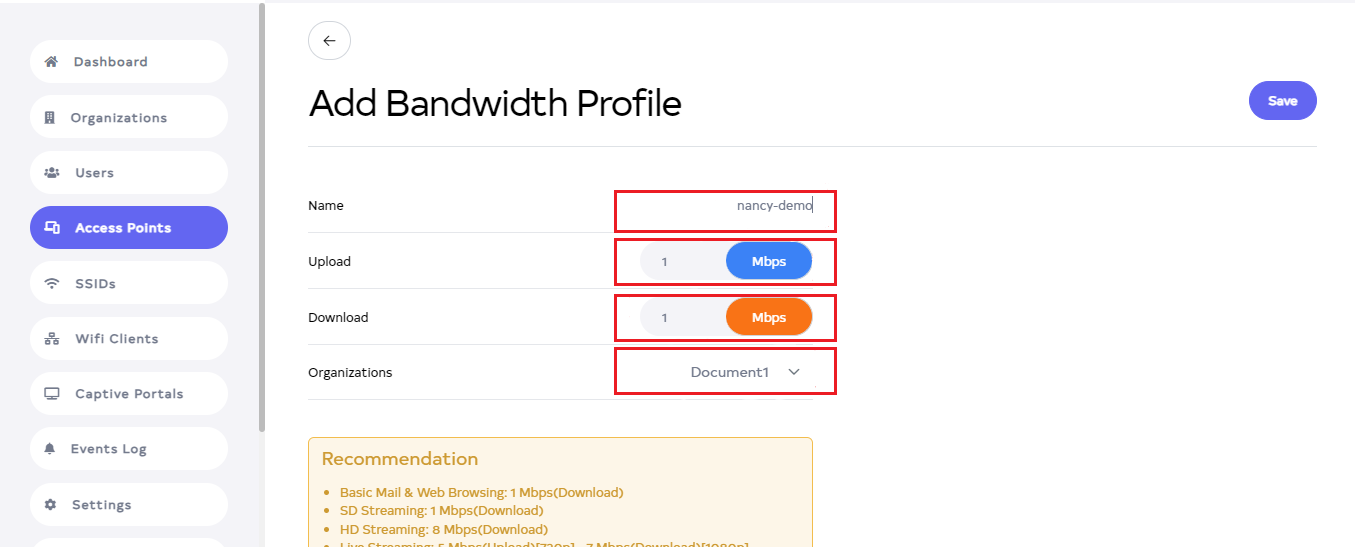Click the Organizations building icon
The width and height of the screenshot is (1355, 547).
click(50, 118)
